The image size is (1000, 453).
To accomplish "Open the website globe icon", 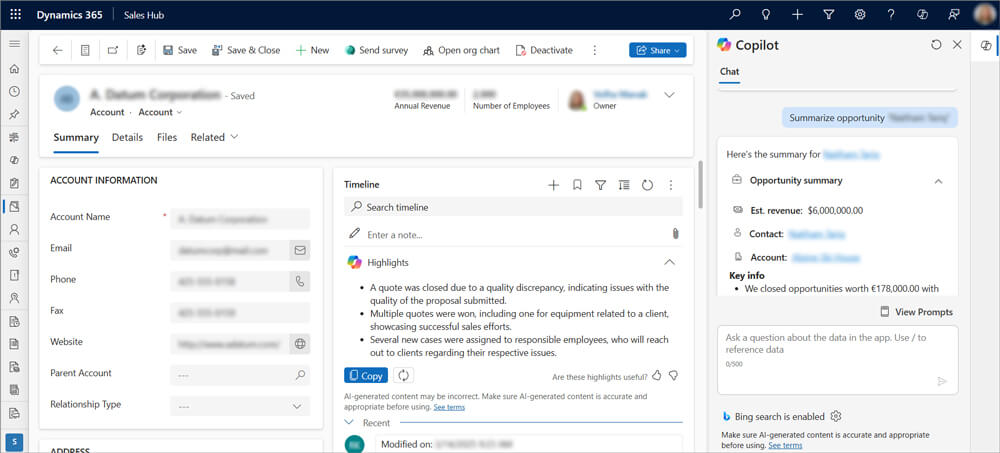I will 299,344.
